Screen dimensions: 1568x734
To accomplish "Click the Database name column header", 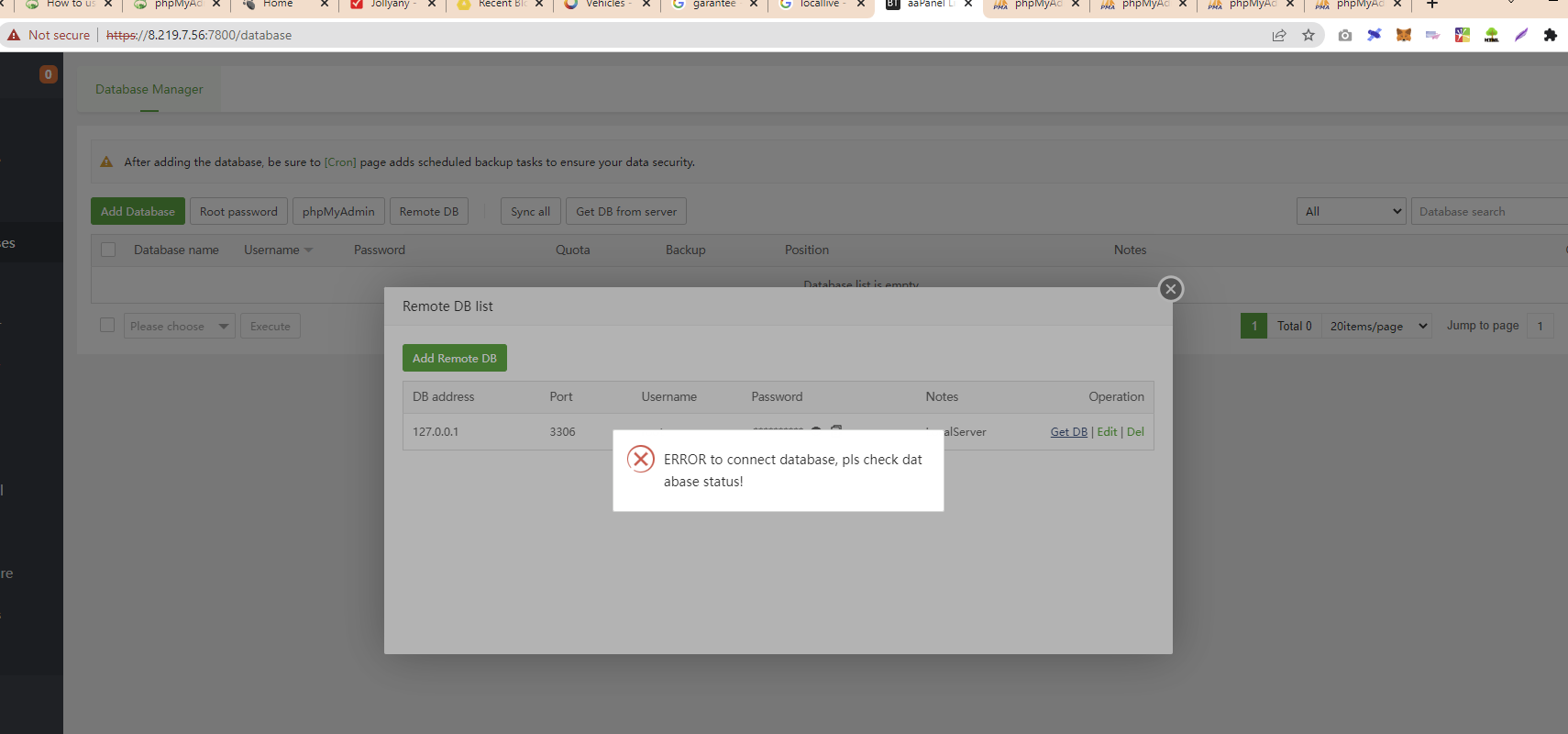I will (176, 250).
